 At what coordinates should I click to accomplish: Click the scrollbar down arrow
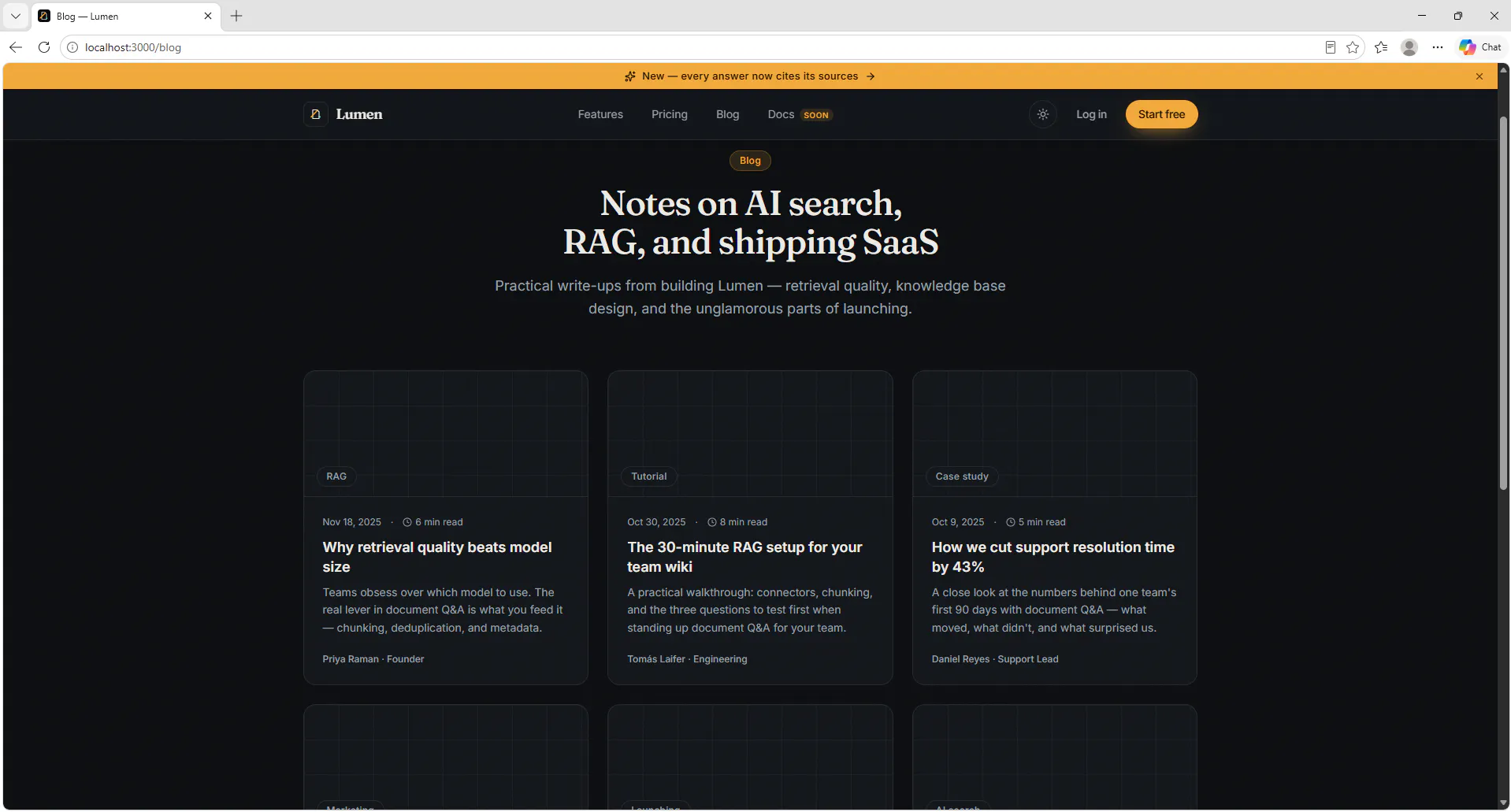pyautogui.click(x=1503, y=803)
